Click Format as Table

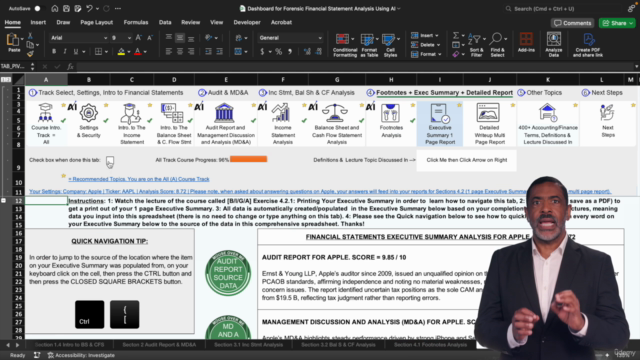point(369,45)
